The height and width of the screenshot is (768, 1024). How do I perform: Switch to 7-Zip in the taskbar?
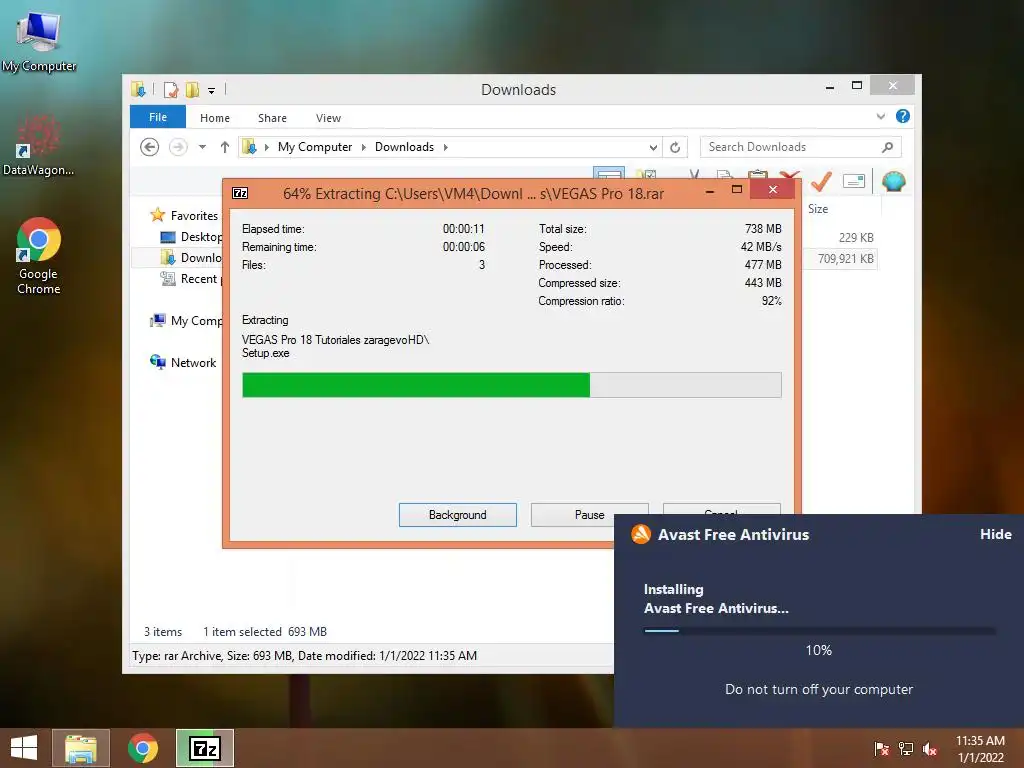[x=205, y=748]
